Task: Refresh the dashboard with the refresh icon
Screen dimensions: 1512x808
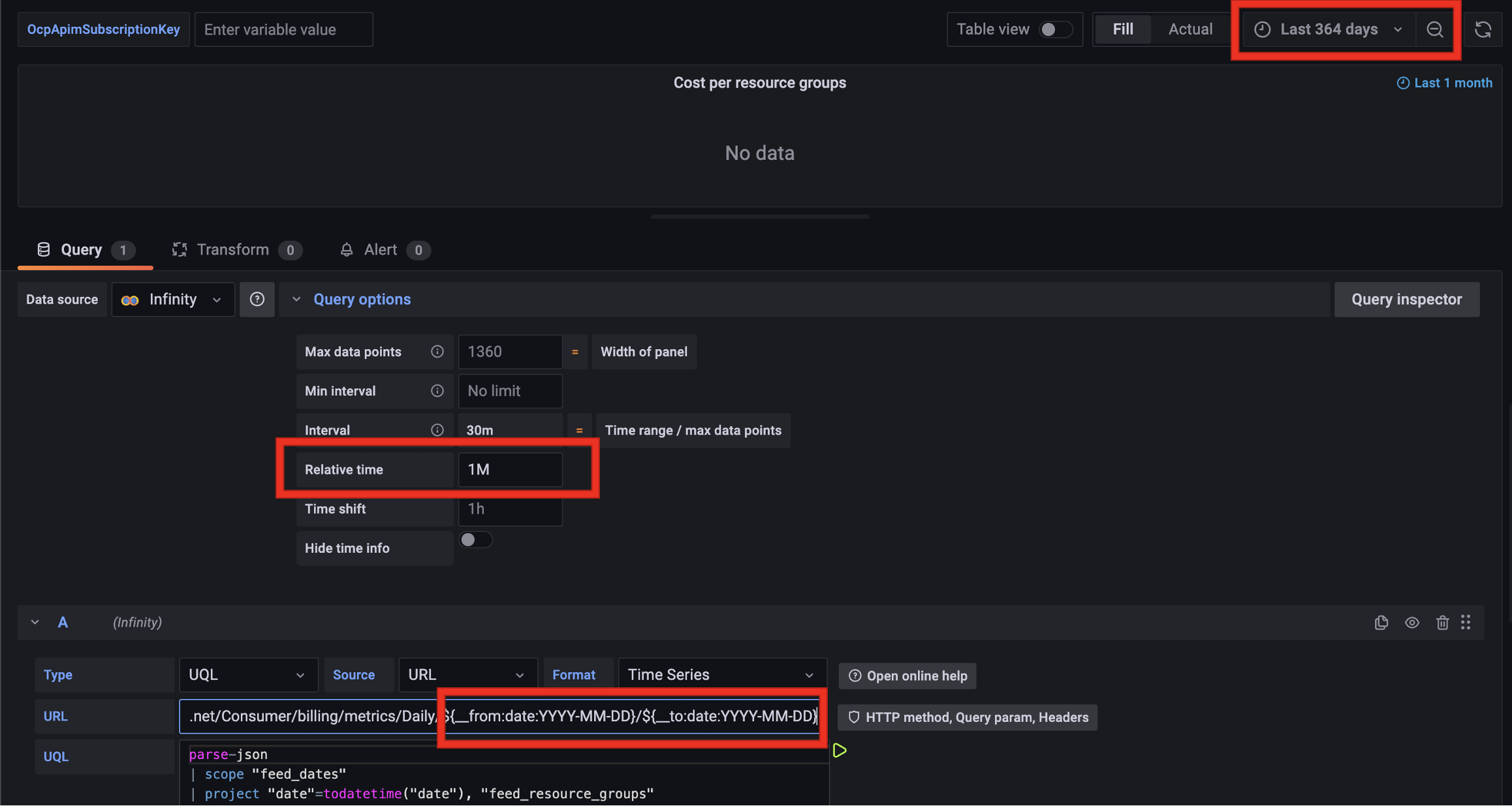Action: point(1483,29)
